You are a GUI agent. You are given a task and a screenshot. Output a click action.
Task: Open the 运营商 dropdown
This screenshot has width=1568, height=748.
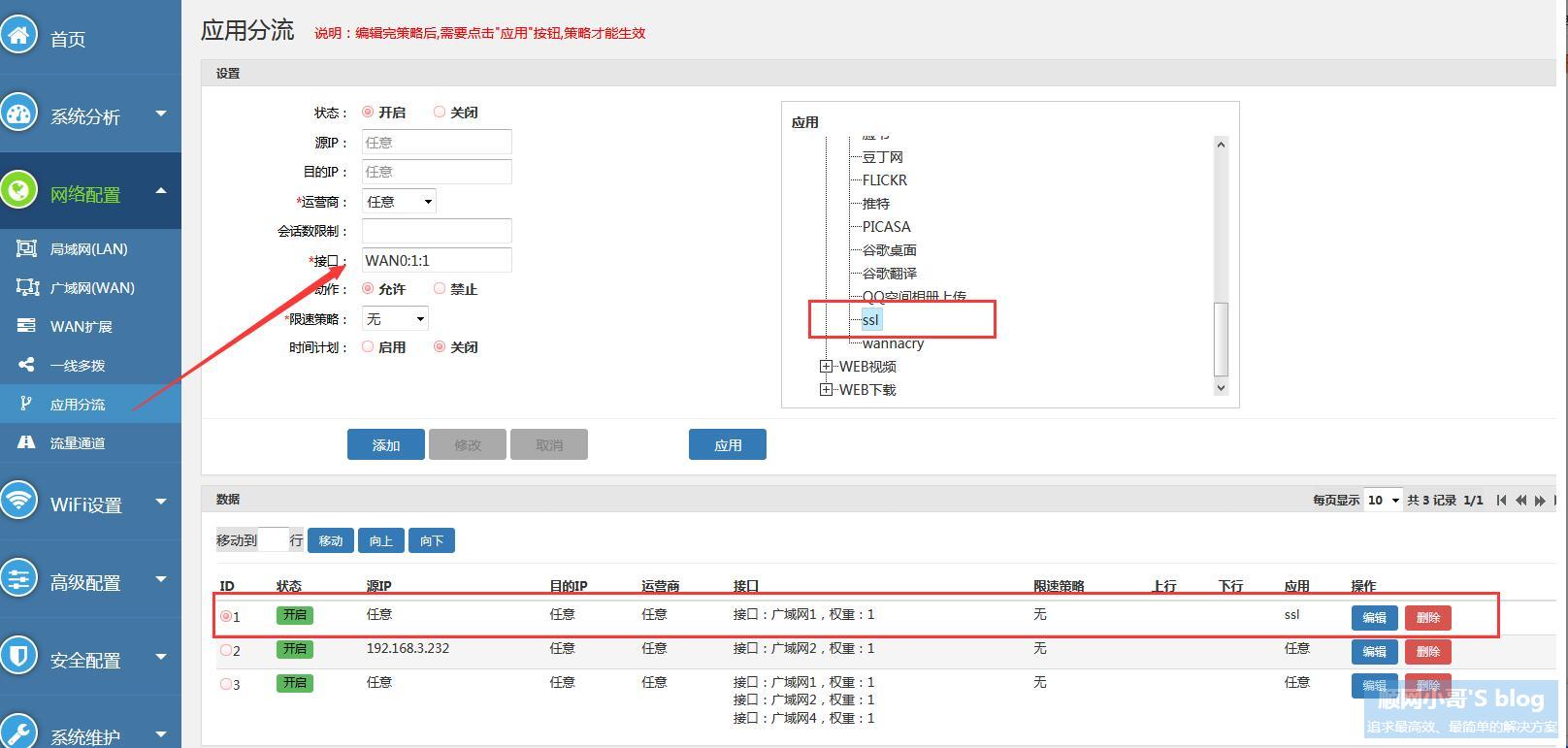[x=399, y=202]
